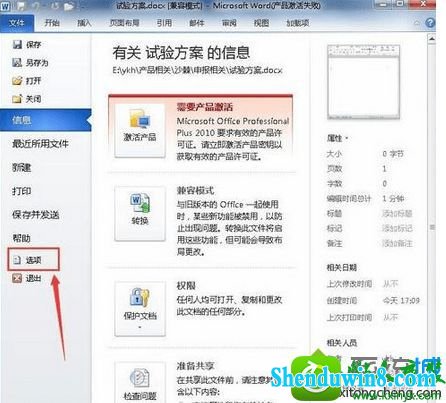Click the 0 字节 file size value
The width and height of the screenshot is (446, 403).
point(393,154)
